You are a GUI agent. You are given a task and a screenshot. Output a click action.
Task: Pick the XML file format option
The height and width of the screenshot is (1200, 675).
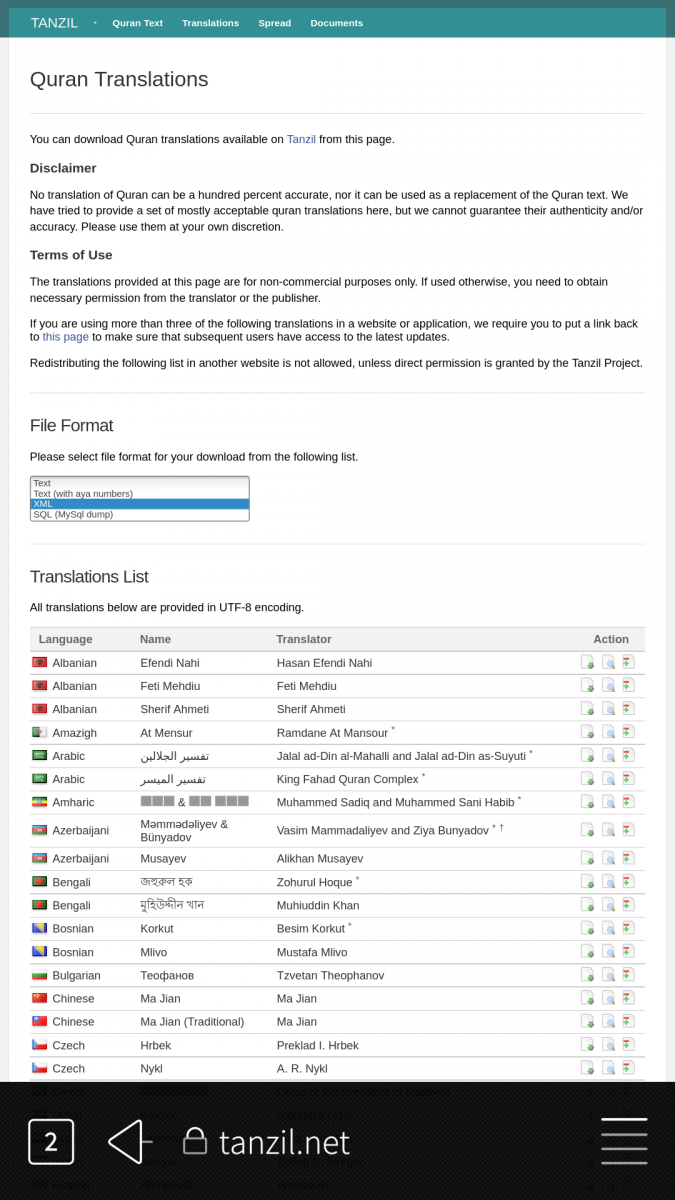click(x=139, y=504)
